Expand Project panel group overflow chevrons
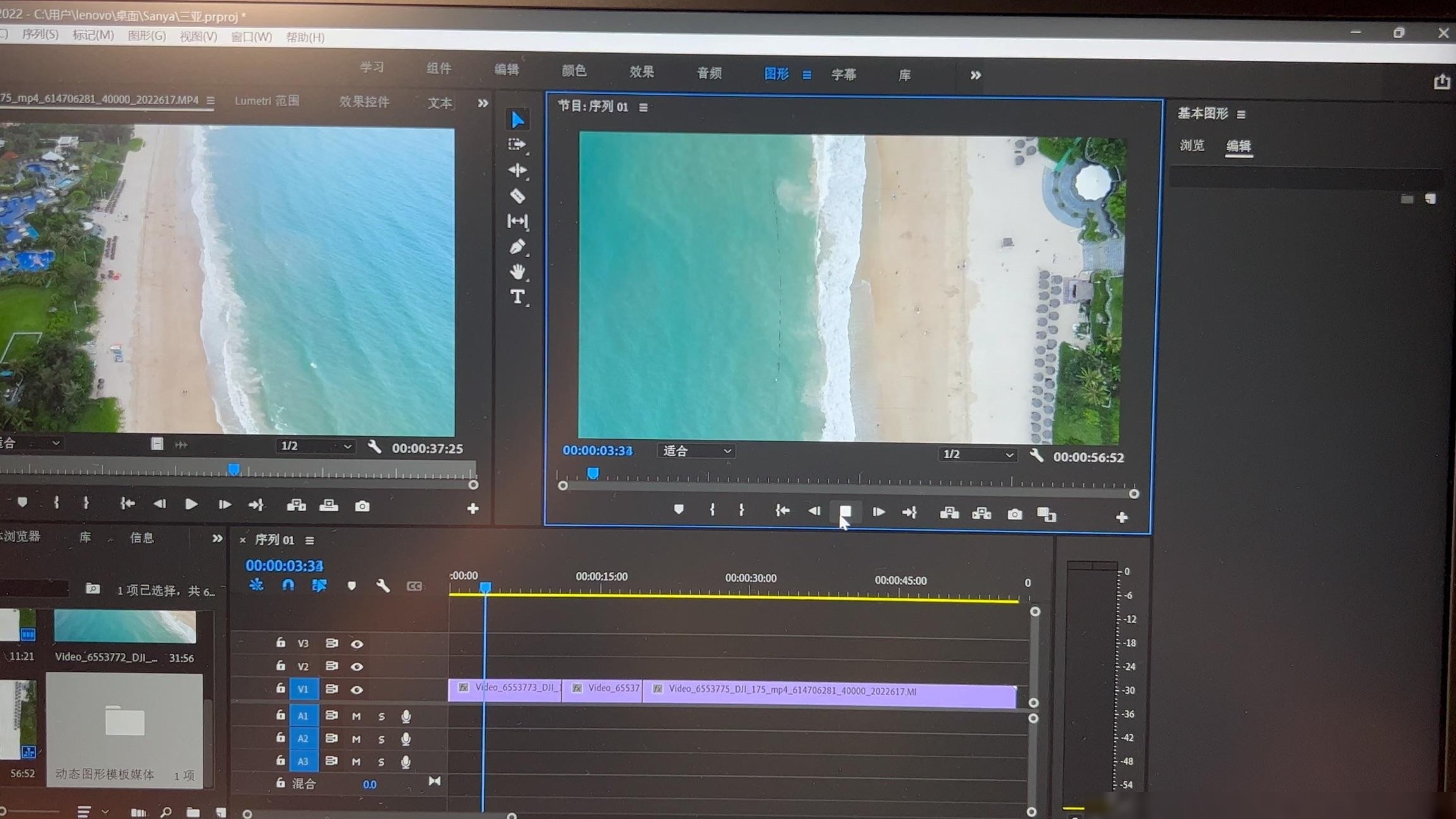 click(x=217, y=538)
